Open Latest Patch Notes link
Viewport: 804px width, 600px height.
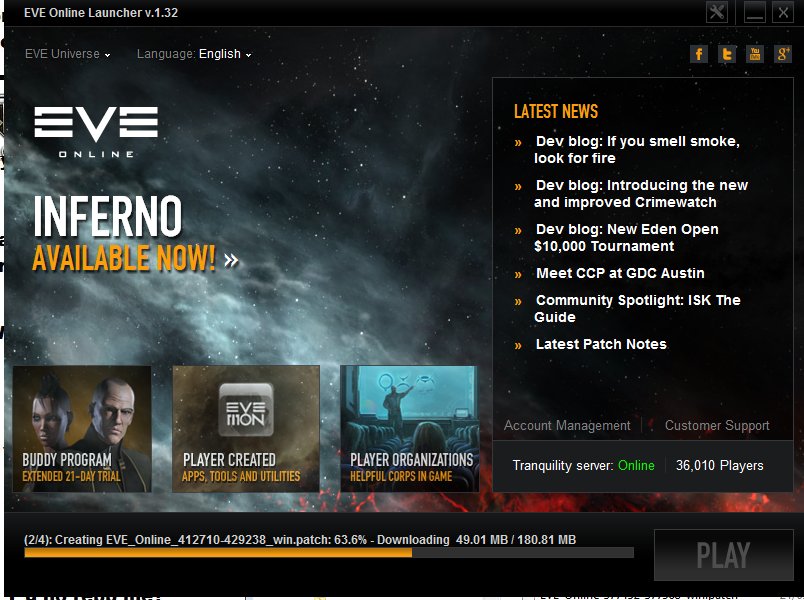601,344
